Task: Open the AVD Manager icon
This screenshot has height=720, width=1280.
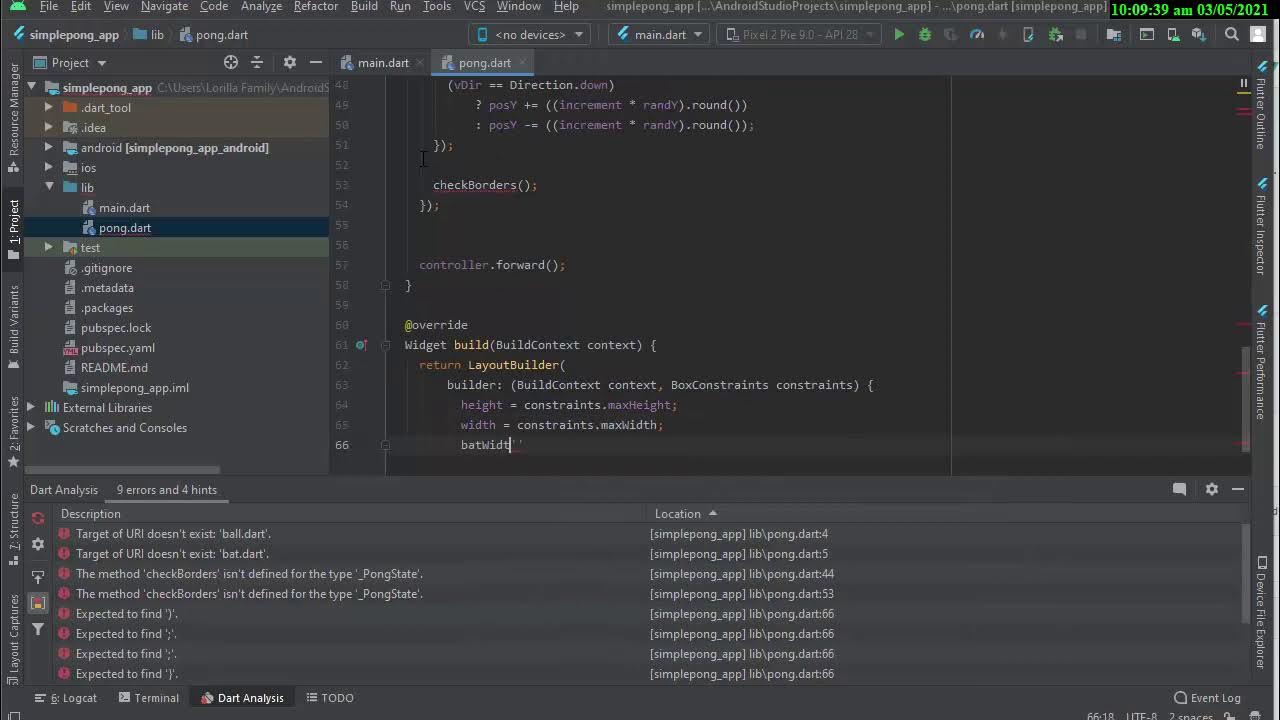Action: [1173, 34]
